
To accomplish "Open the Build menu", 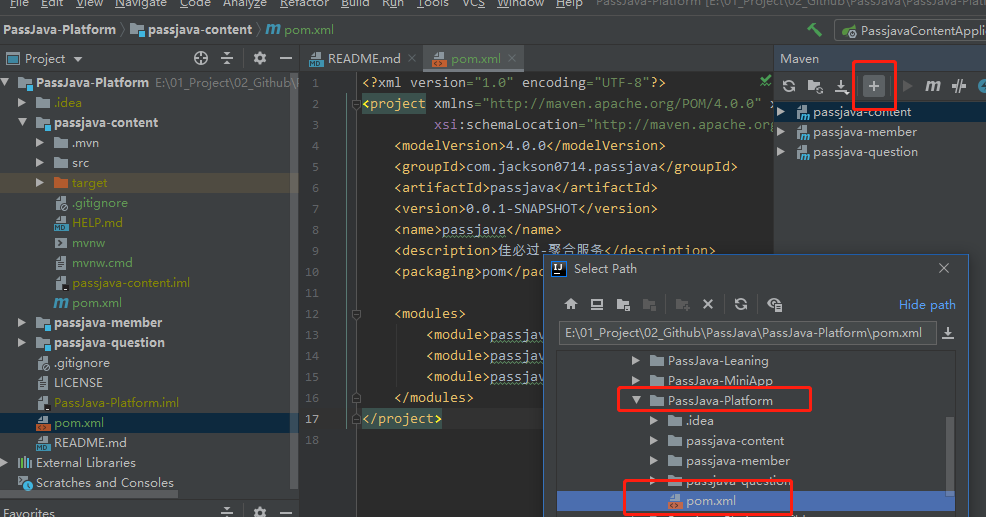I will [354, 4].
